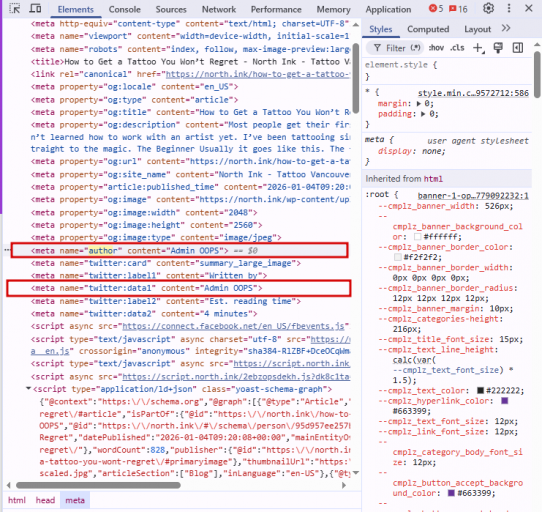Open the DevTools three-dot menu
The height and width of the screenshot is (512, 542).
pyautogui.click(x=508, y=8)
